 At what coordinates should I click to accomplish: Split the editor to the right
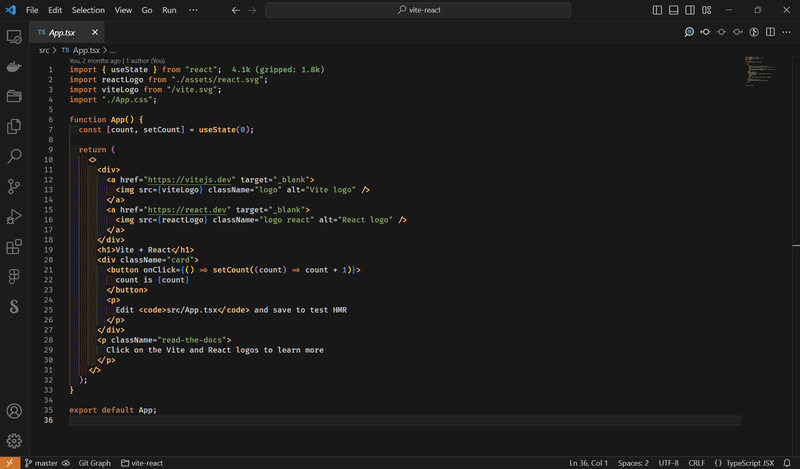(770, 32)
